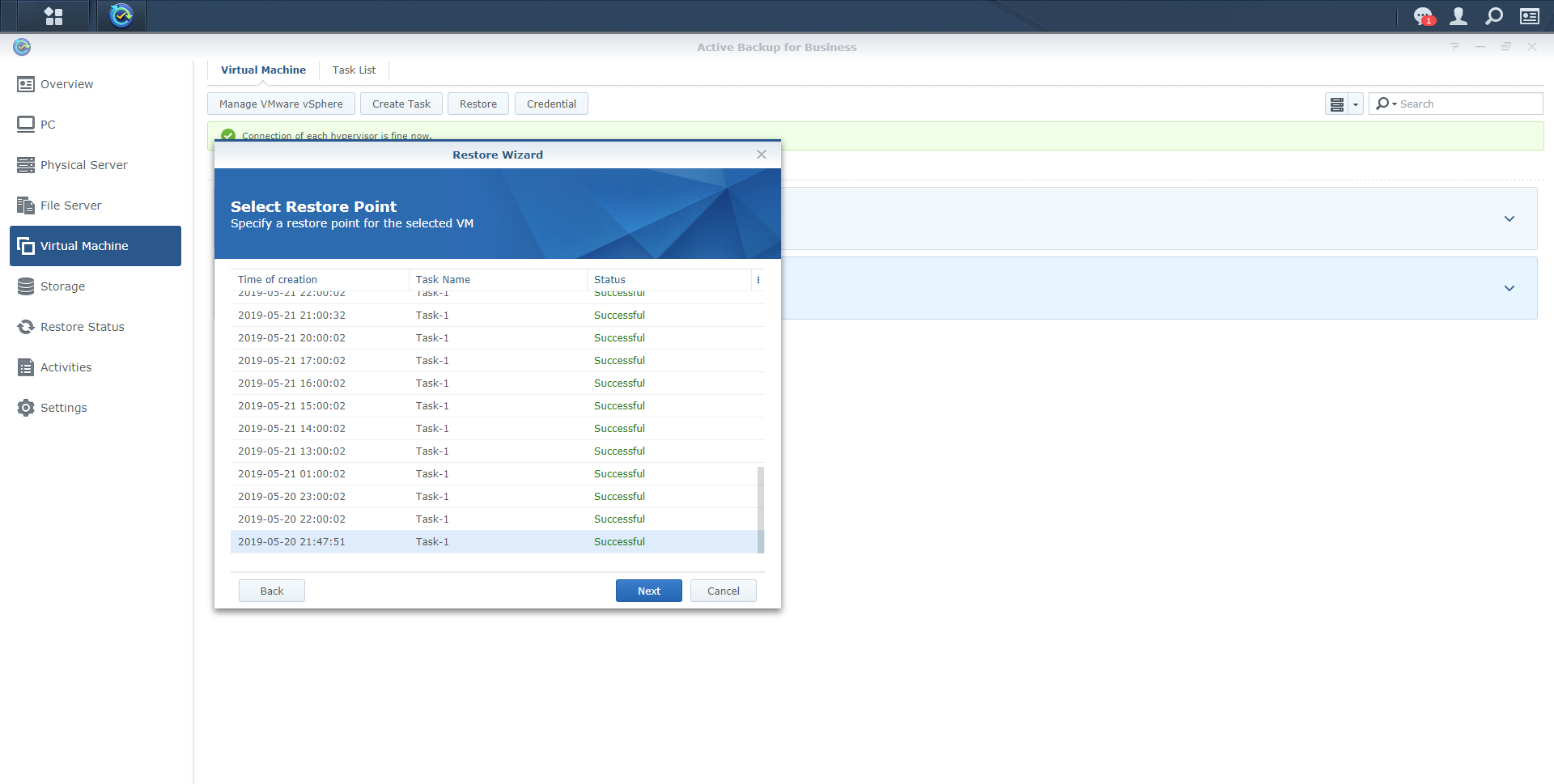
Task: Open the notifications chat icon
Action: coord(1423,16)
